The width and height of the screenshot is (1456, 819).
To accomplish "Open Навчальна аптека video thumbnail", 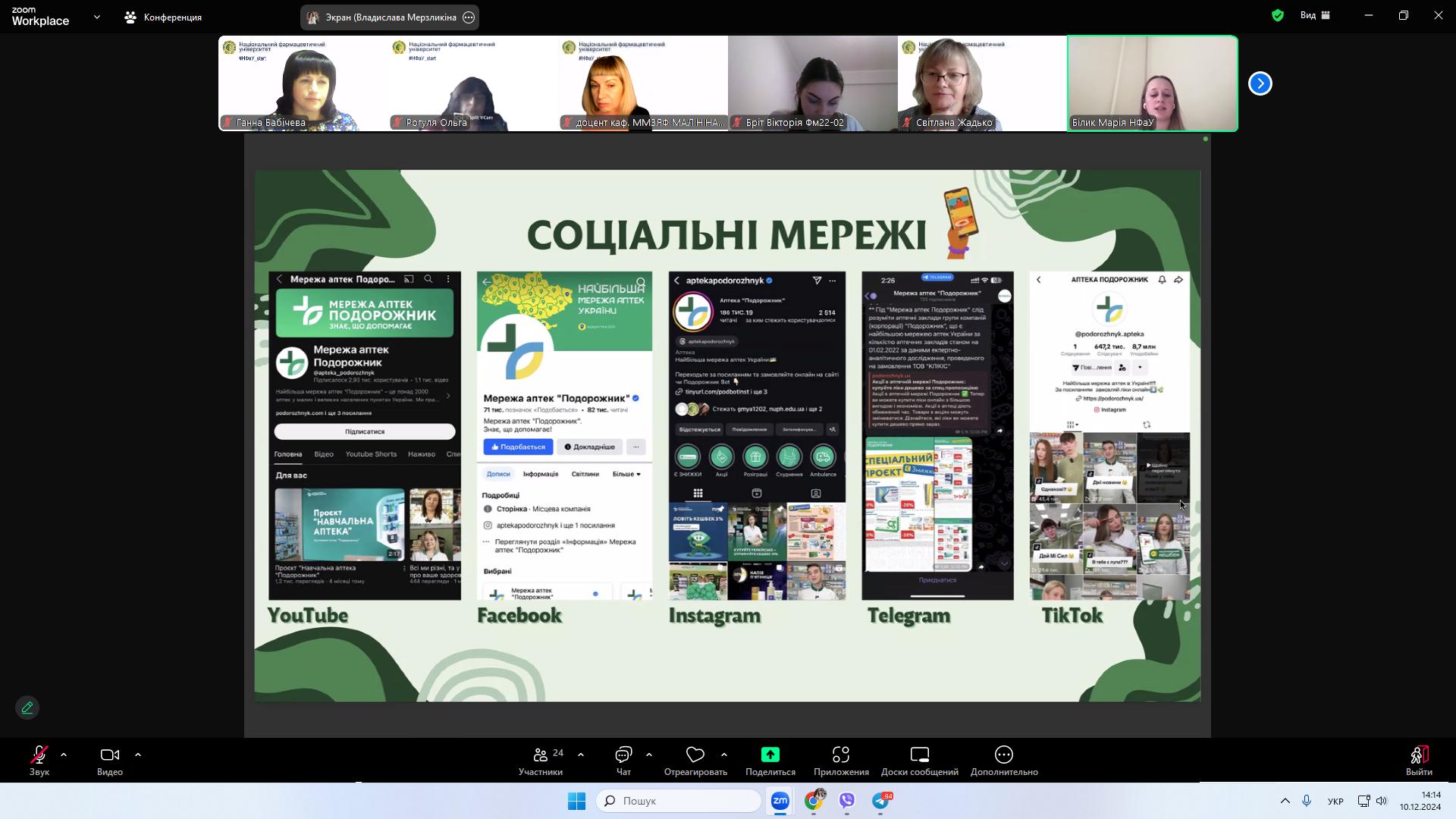I will [x=339, y=523].
